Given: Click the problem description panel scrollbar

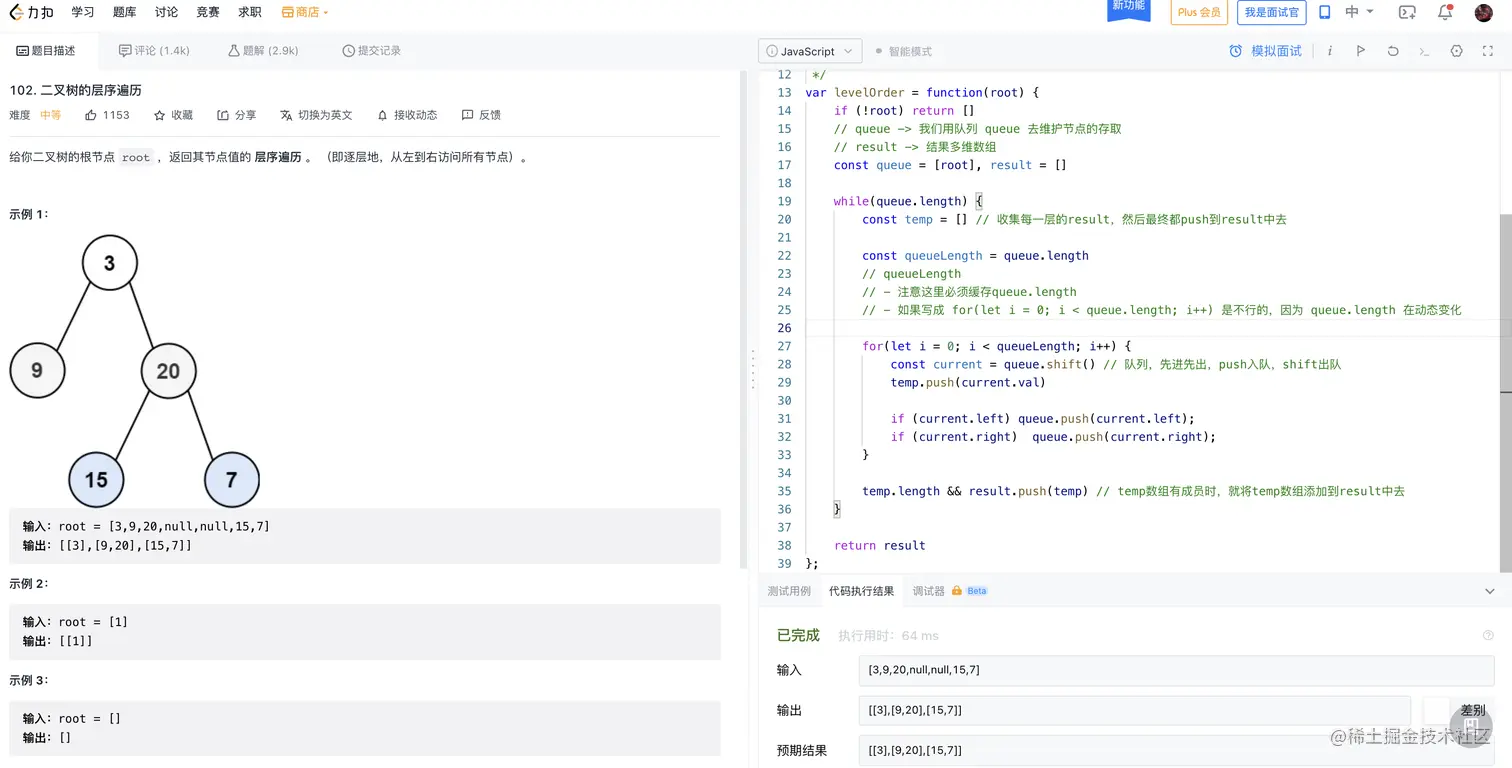Looking at the screenshot, I should pos(743,318).
